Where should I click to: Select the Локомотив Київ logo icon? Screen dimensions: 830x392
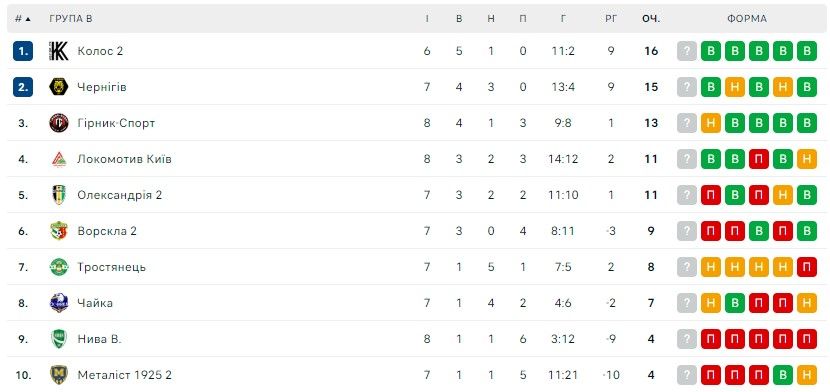tap(59, 159)
